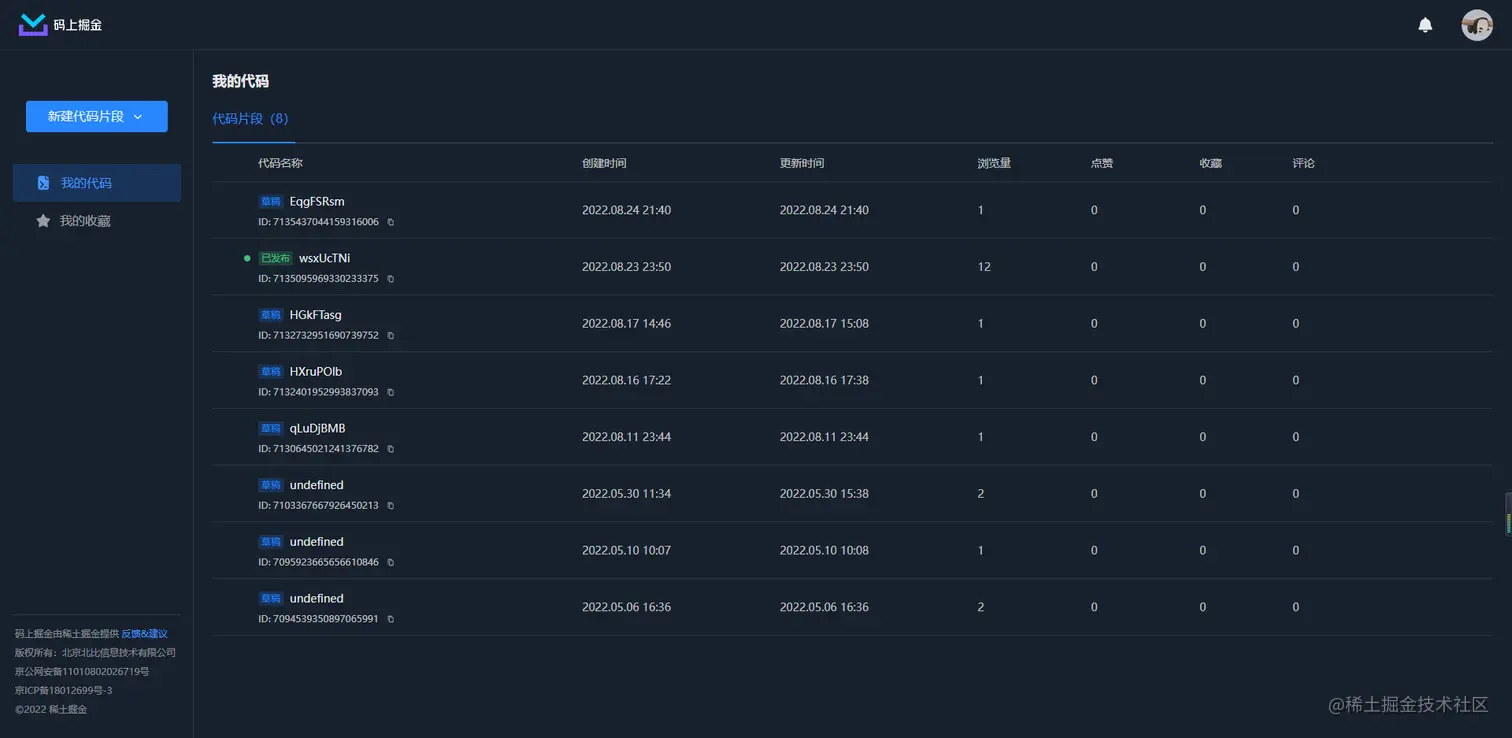
Task: Open the 反馈&建议 link
Action: 144,633
